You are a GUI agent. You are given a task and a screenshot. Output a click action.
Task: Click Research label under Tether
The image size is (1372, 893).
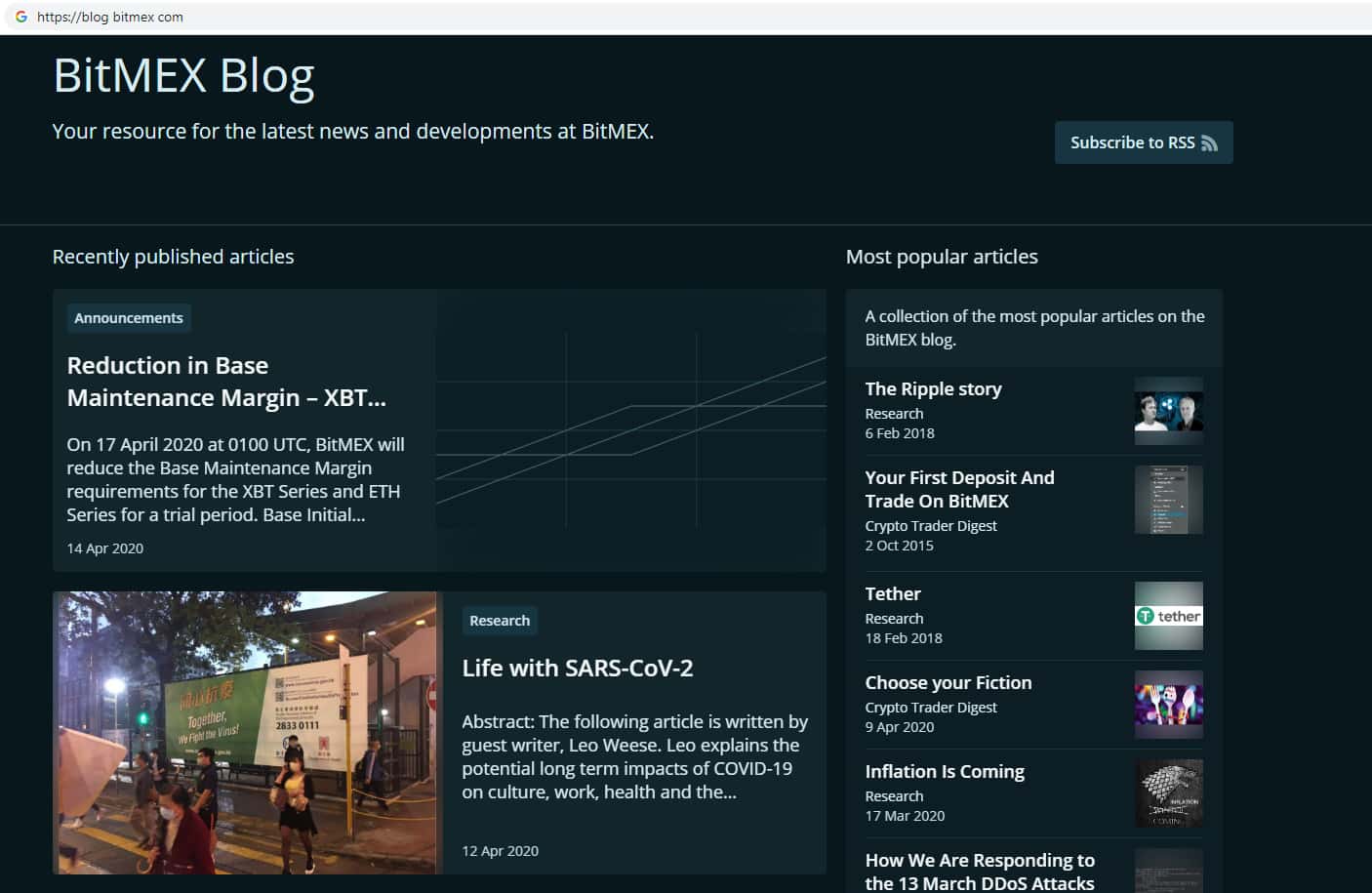tap(894, 619)
